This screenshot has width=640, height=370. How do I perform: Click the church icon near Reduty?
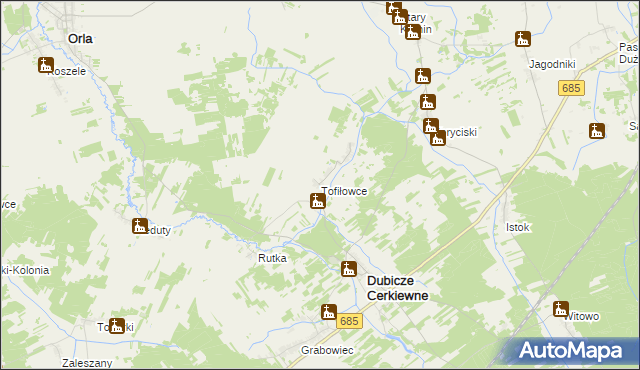click(140, 226)
